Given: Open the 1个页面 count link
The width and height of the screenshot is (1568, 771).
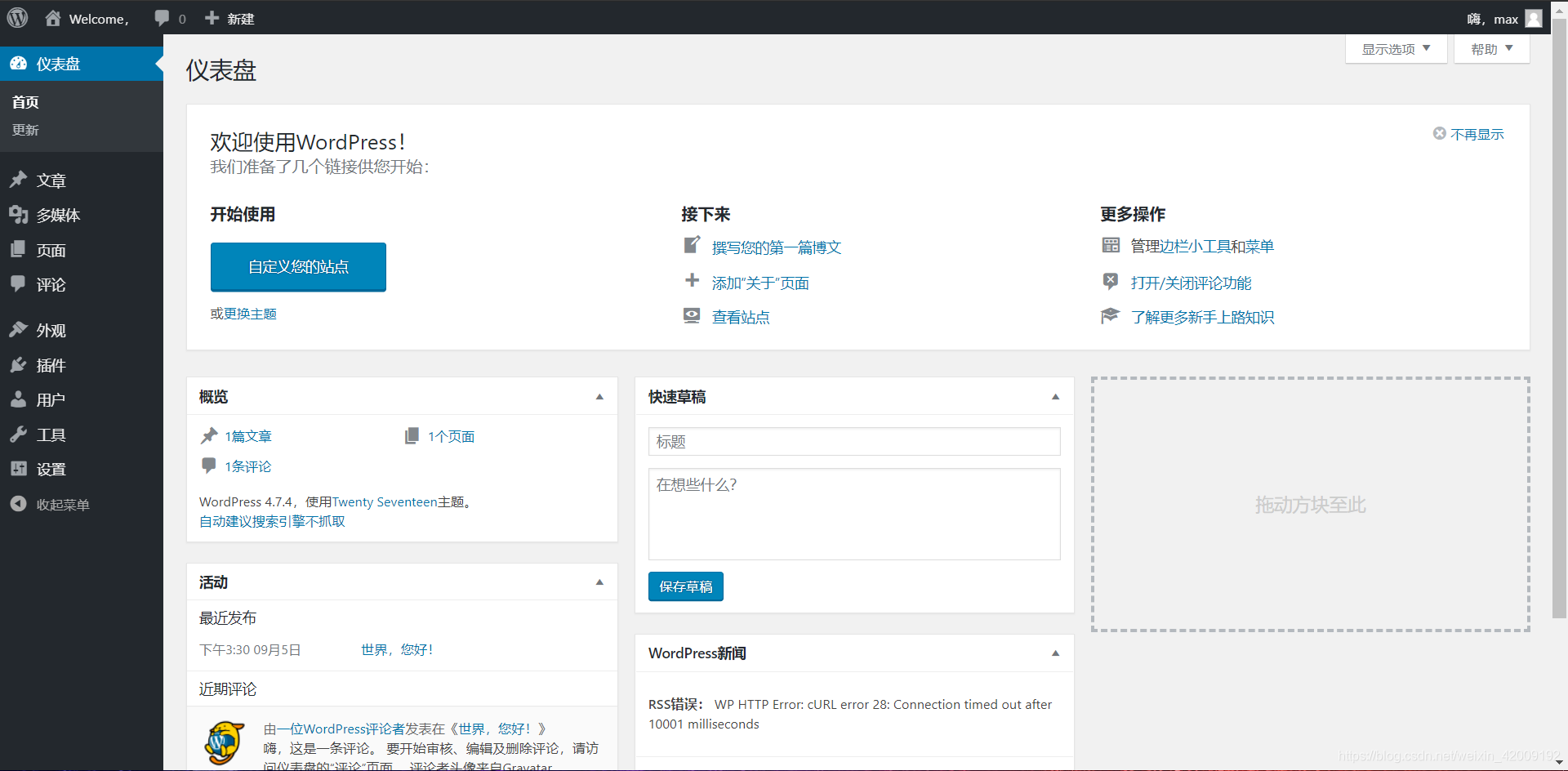Looking at the screenshot, I should (452, 436).
